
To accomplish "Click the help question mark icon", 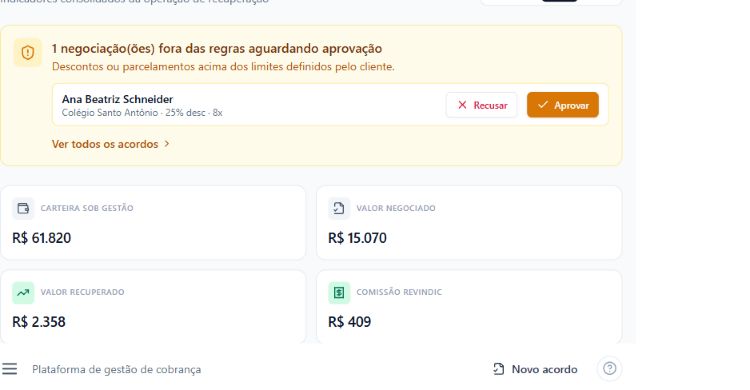I will tap(609, 368).
